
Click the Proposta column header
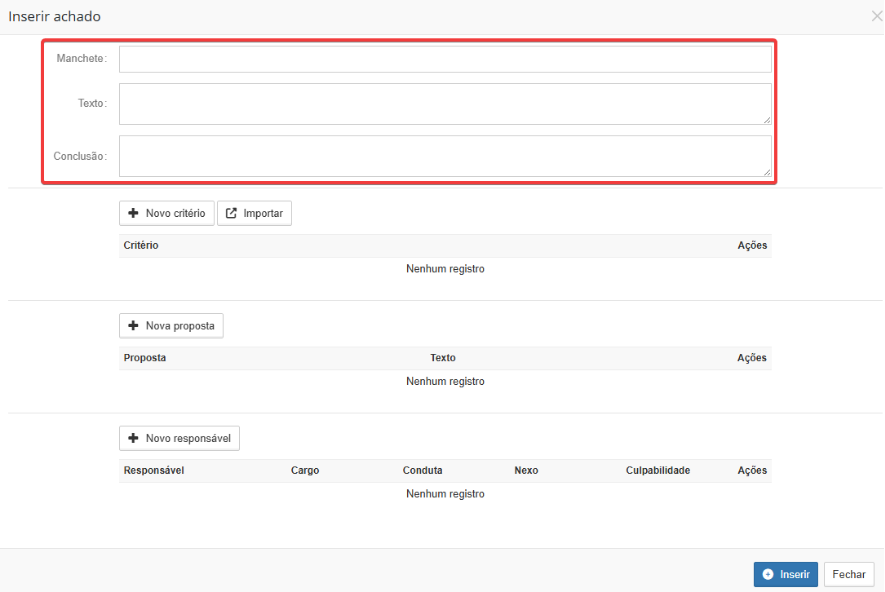tap(144, 357)
